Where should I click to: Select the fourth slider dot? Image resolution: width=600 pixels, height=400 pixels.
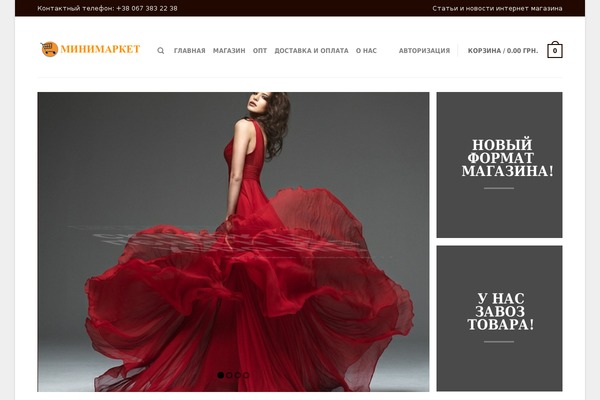[246, 375]
